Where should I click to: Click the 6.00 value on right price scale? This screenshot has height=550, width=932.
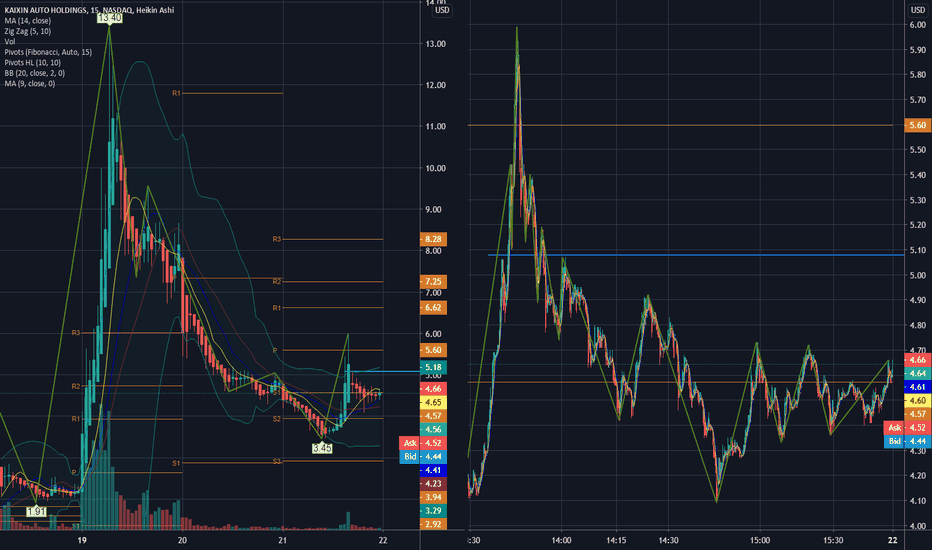click(x=918, y=25)
